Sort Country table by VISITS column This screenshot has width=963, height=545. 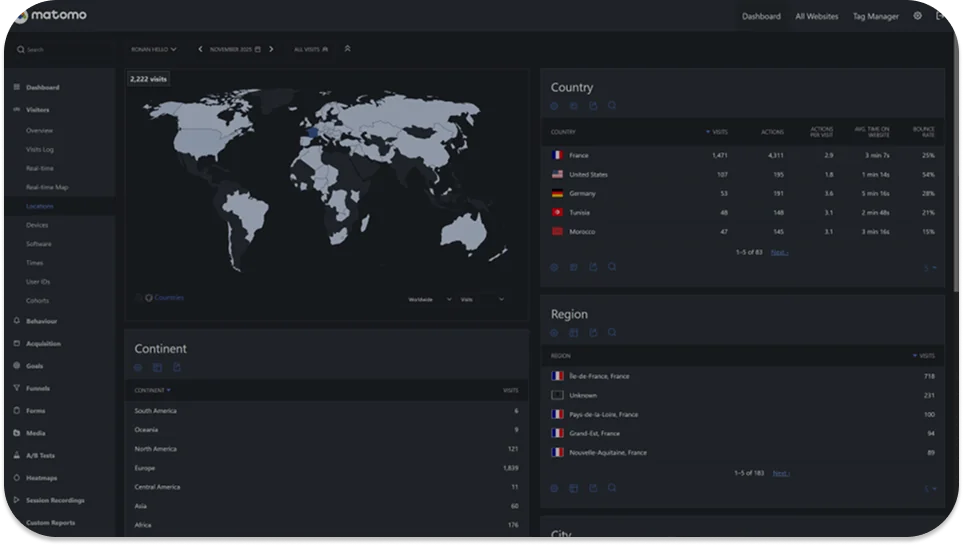click(717, 132)
